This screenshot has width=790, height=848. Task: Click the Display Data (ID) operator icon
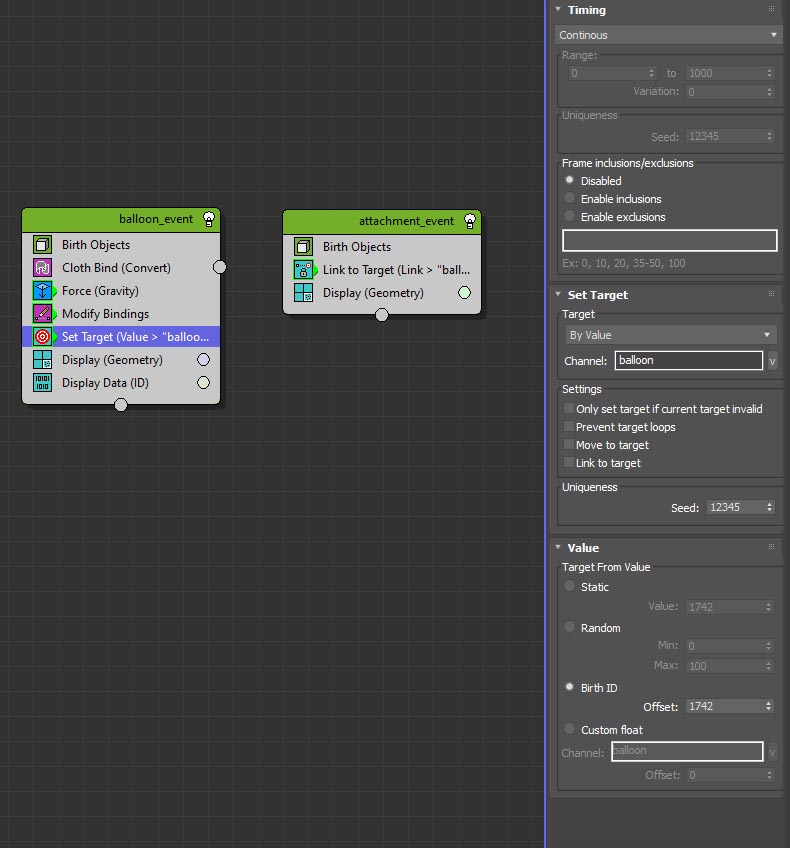pyautogui.click(x=42, y=383)
